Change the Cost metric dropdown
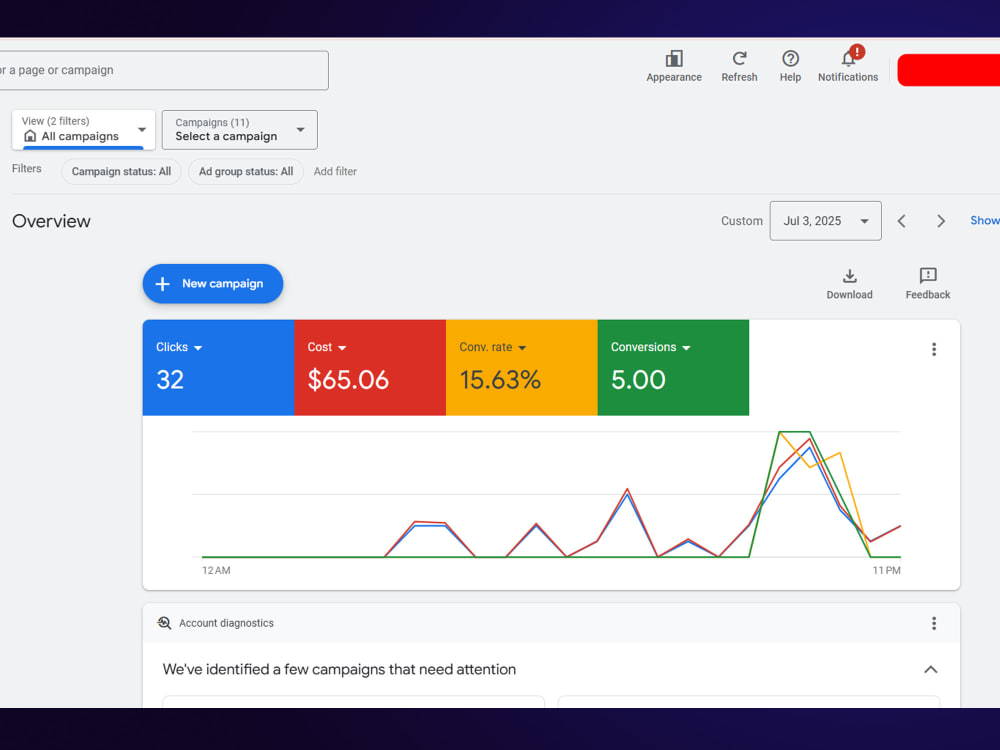The image size is (1000, 750). (327, 347)
